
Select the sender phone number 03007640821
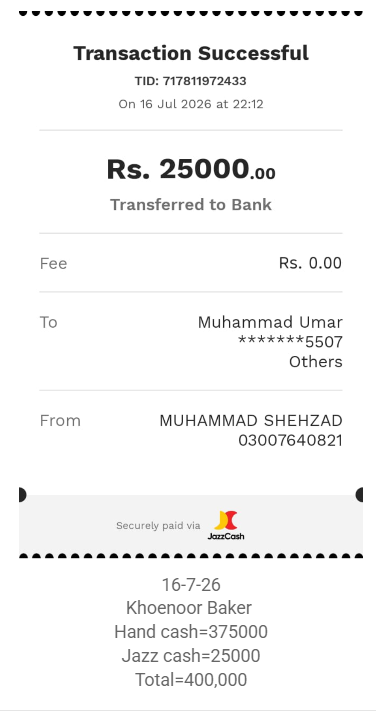[x=290, y=441]
